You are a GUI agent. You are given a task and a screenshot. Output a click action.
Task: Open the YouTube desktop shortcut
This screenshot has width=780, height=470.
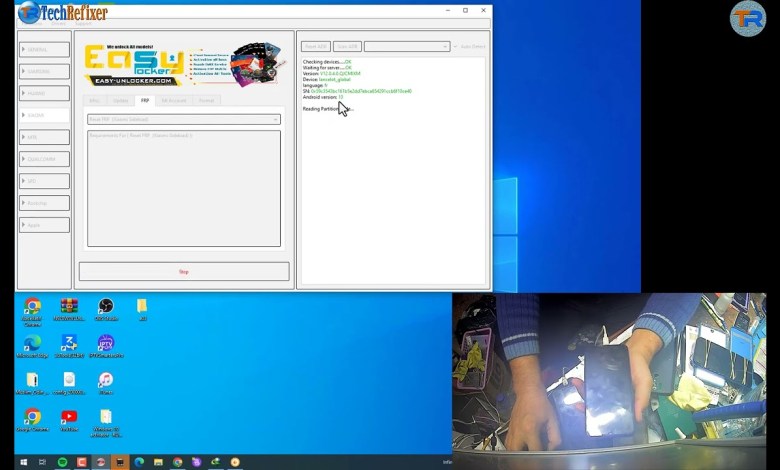pyautogui.click(x=69, y=418)
